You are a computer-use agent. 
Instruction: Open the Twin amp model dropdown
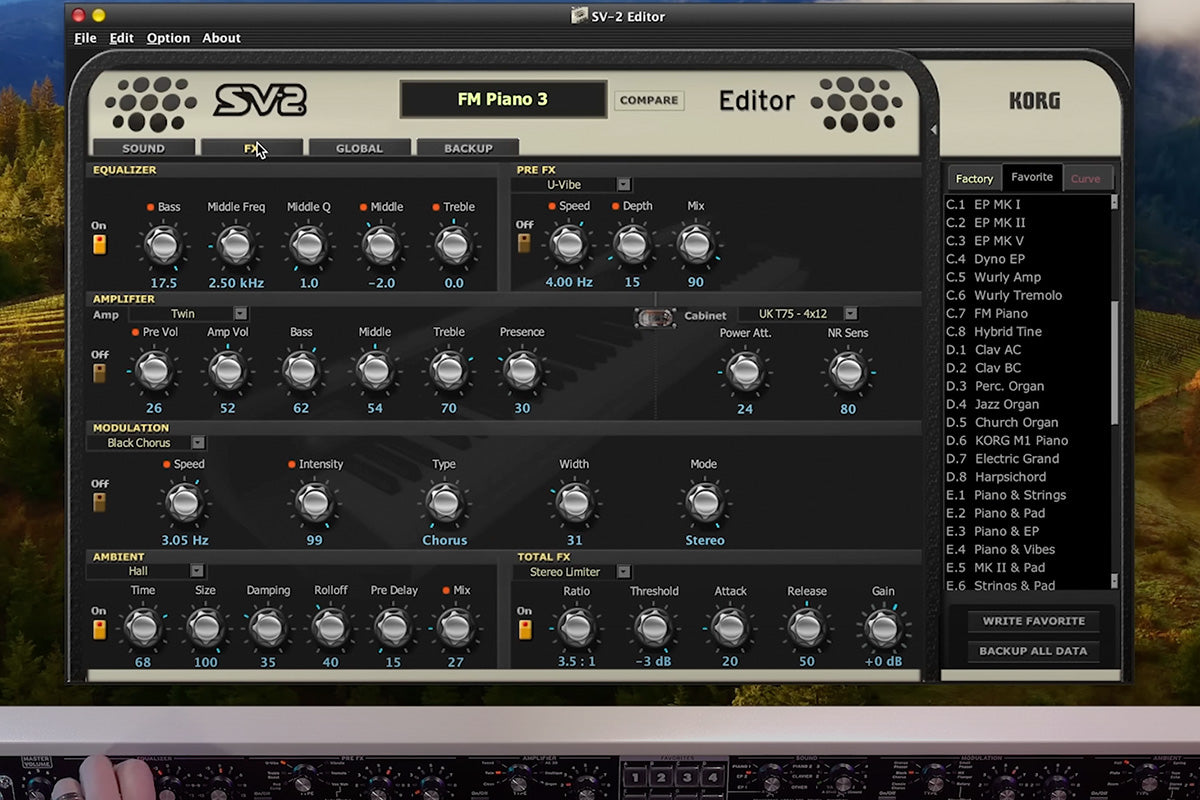240,314
